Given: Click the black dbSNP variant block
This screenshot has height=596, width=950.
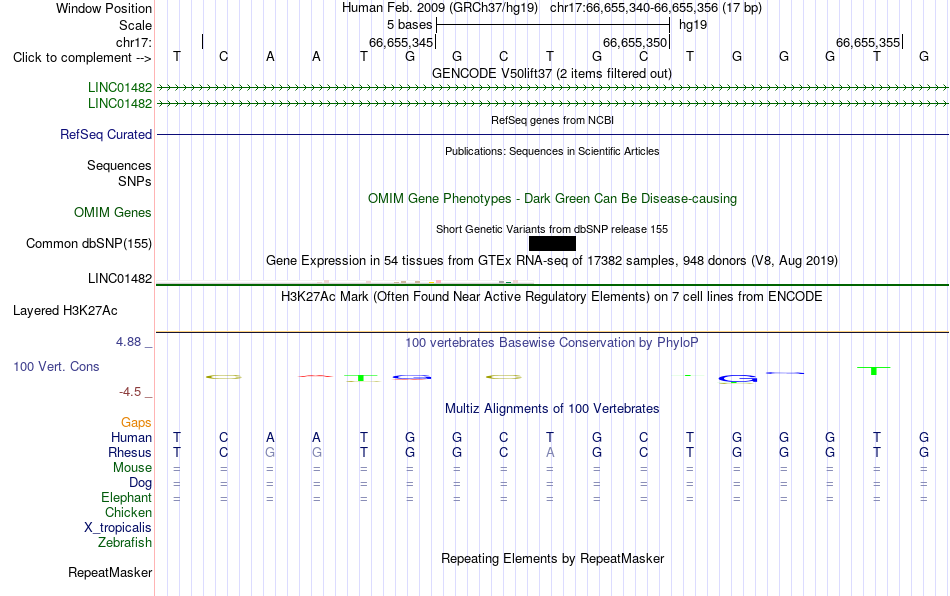Looking at the screenshot, I should (x=552, y=243).
